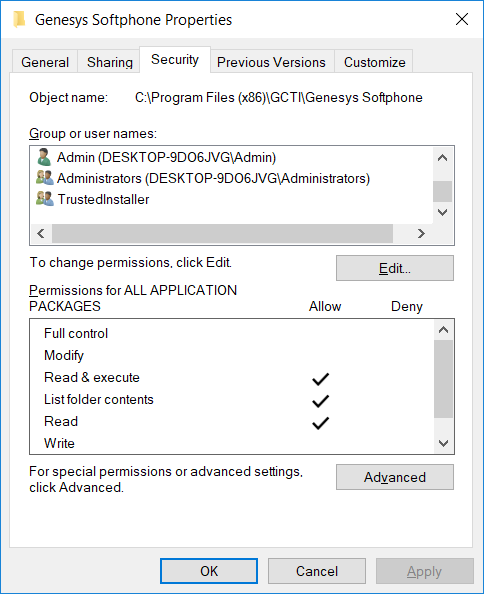This screenshot has height=594, width=484.
Task: Click the user list left scroll arrow
Action: [41, 233]
